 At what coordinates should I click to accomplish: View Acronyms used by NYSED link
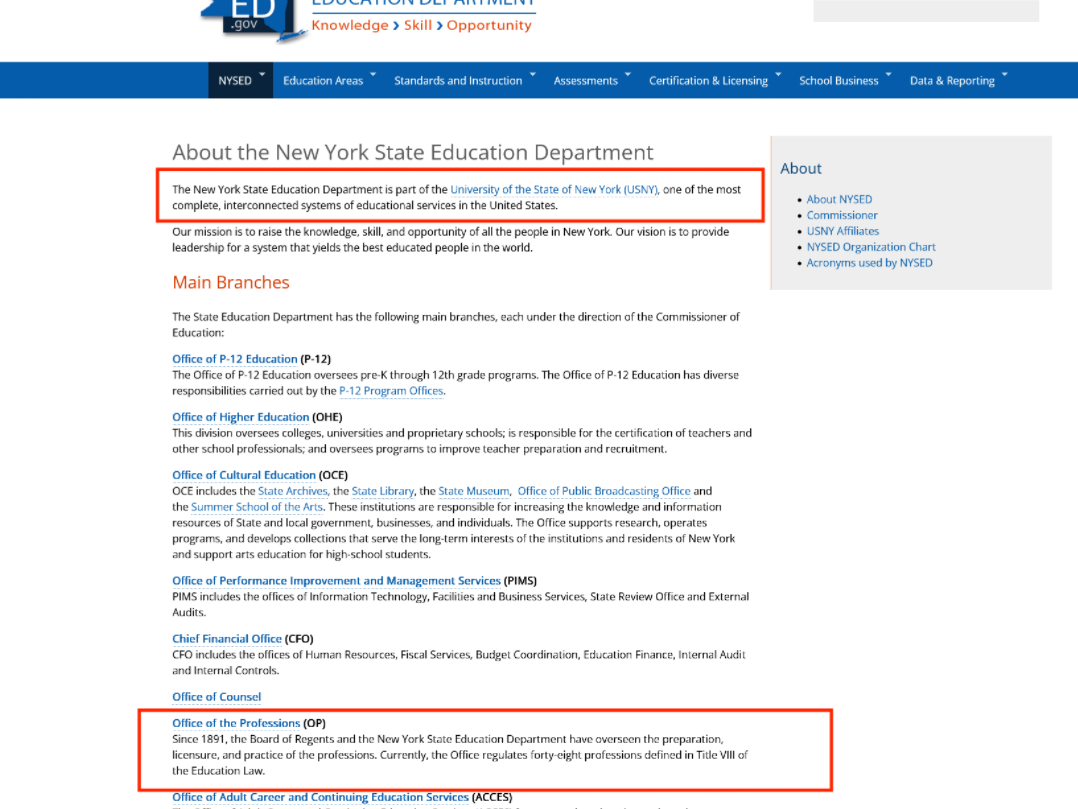click(x=870, y=263)
